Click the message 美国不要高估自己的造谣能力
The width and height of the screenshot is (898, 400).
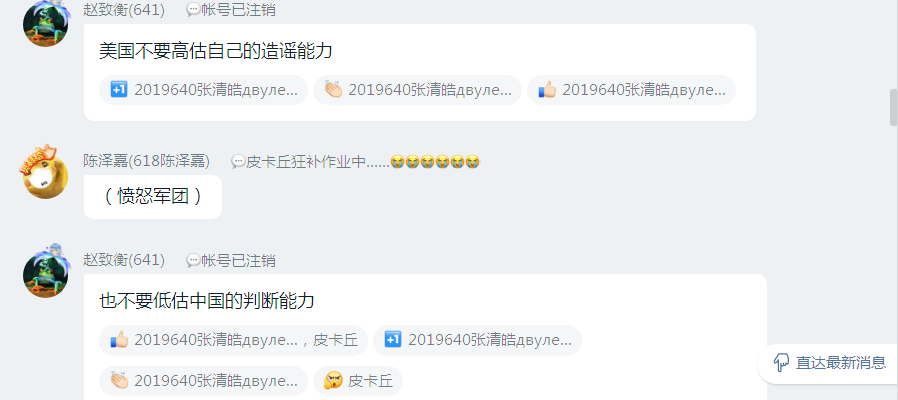pos(215,51)
